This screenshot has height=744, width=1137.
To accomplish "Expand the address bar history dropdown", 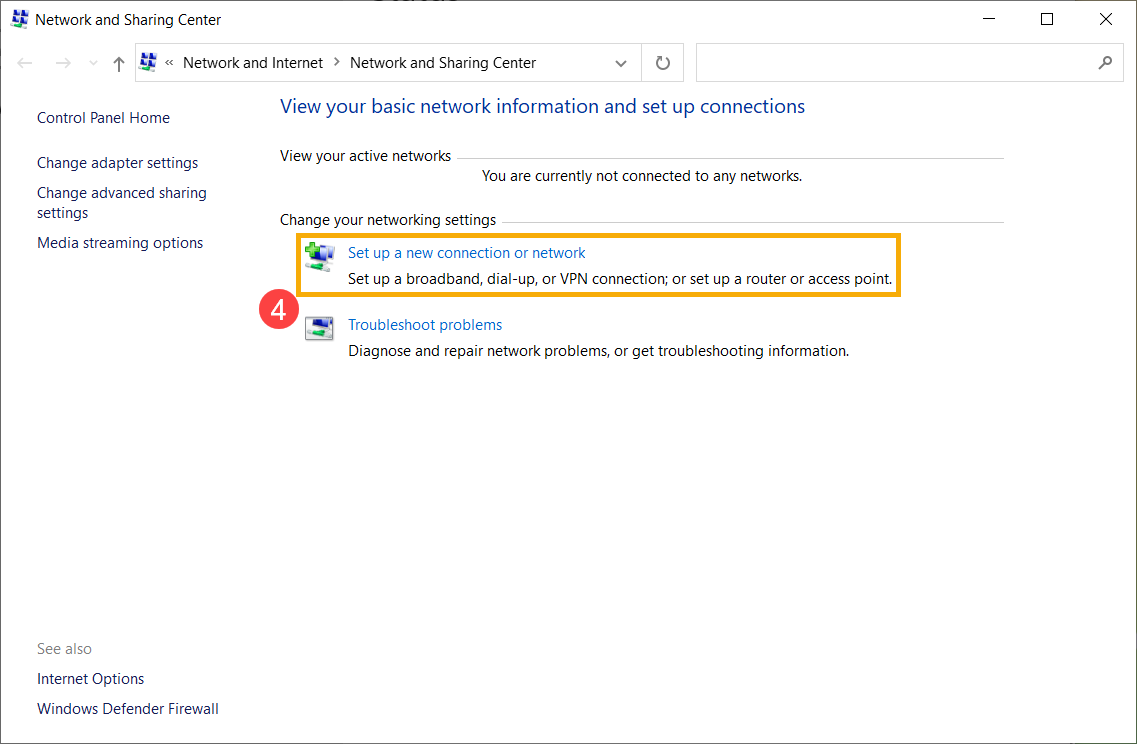I will point(621,63).
